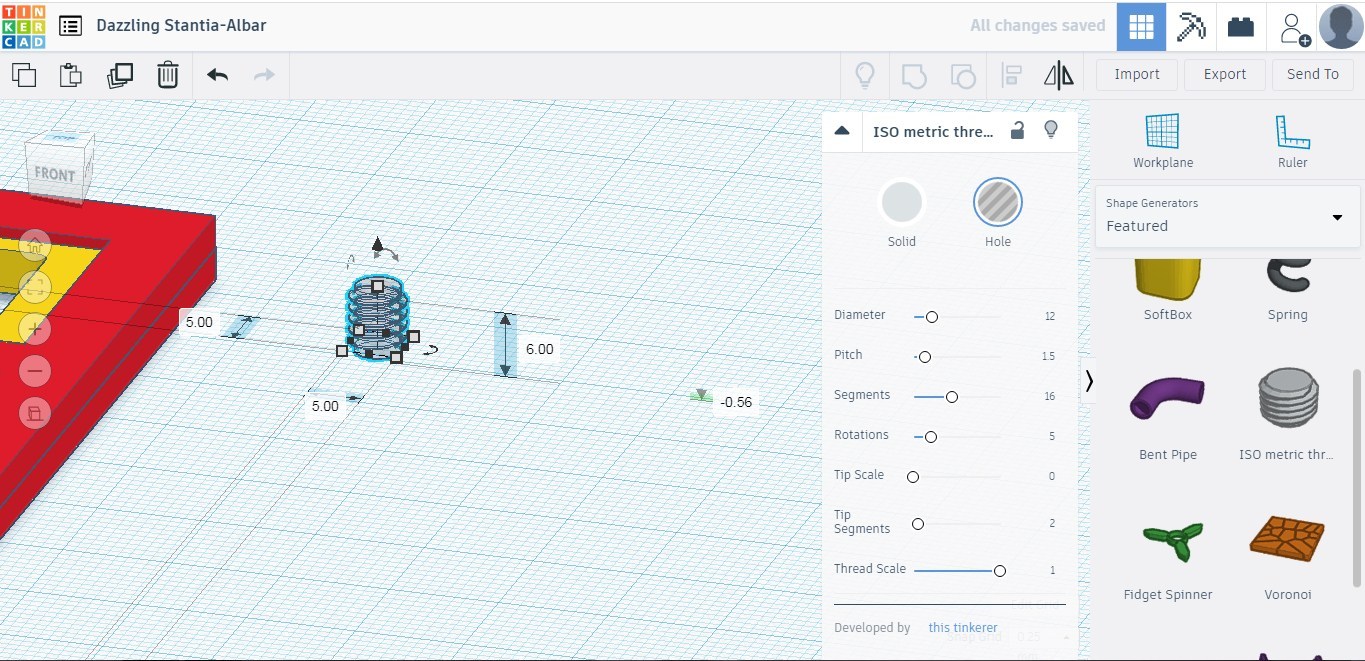
Task: Click the Tinkercad logo
Action: [x=24, y=25]
